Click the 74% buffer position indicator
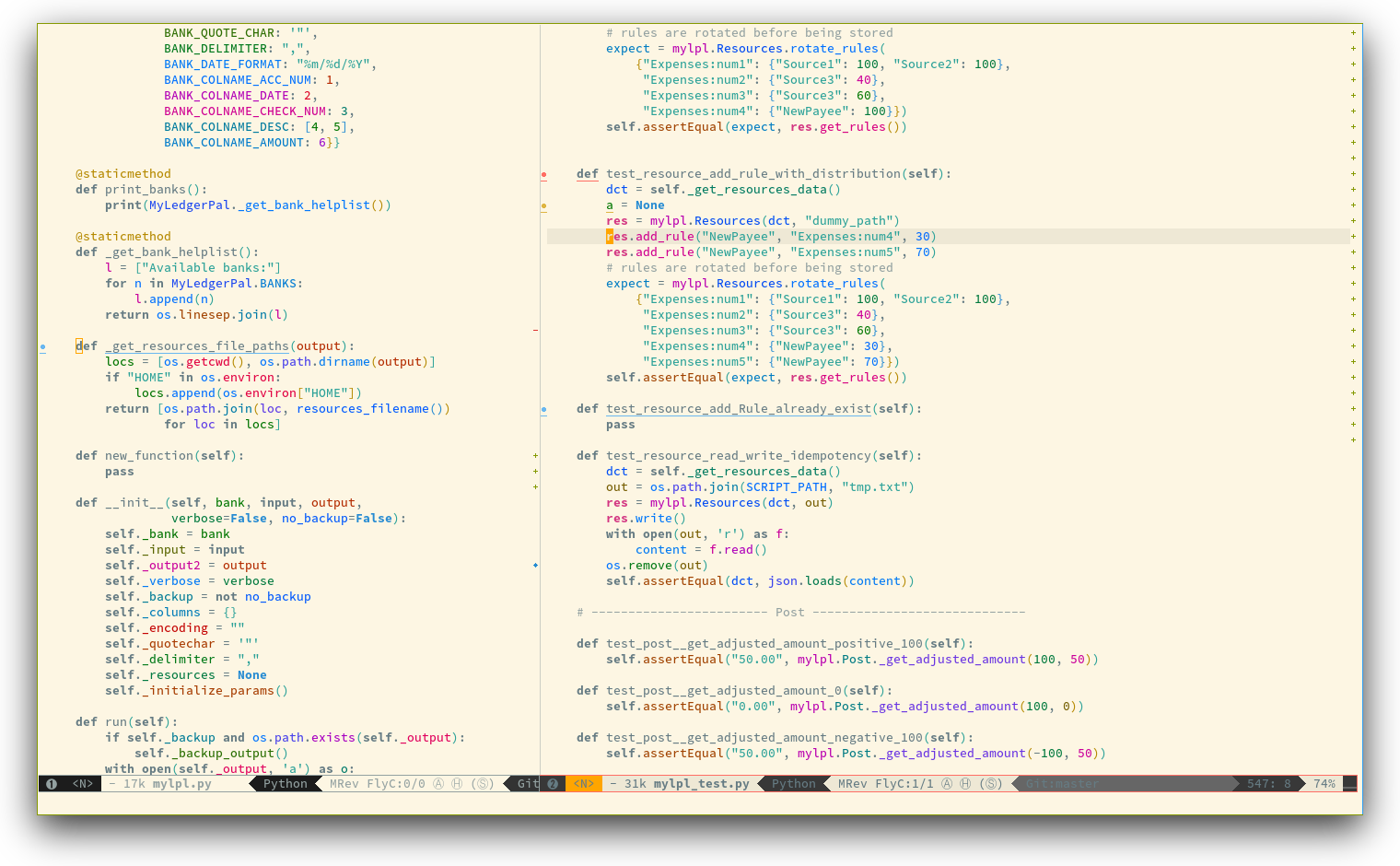 coord(1324,784)
